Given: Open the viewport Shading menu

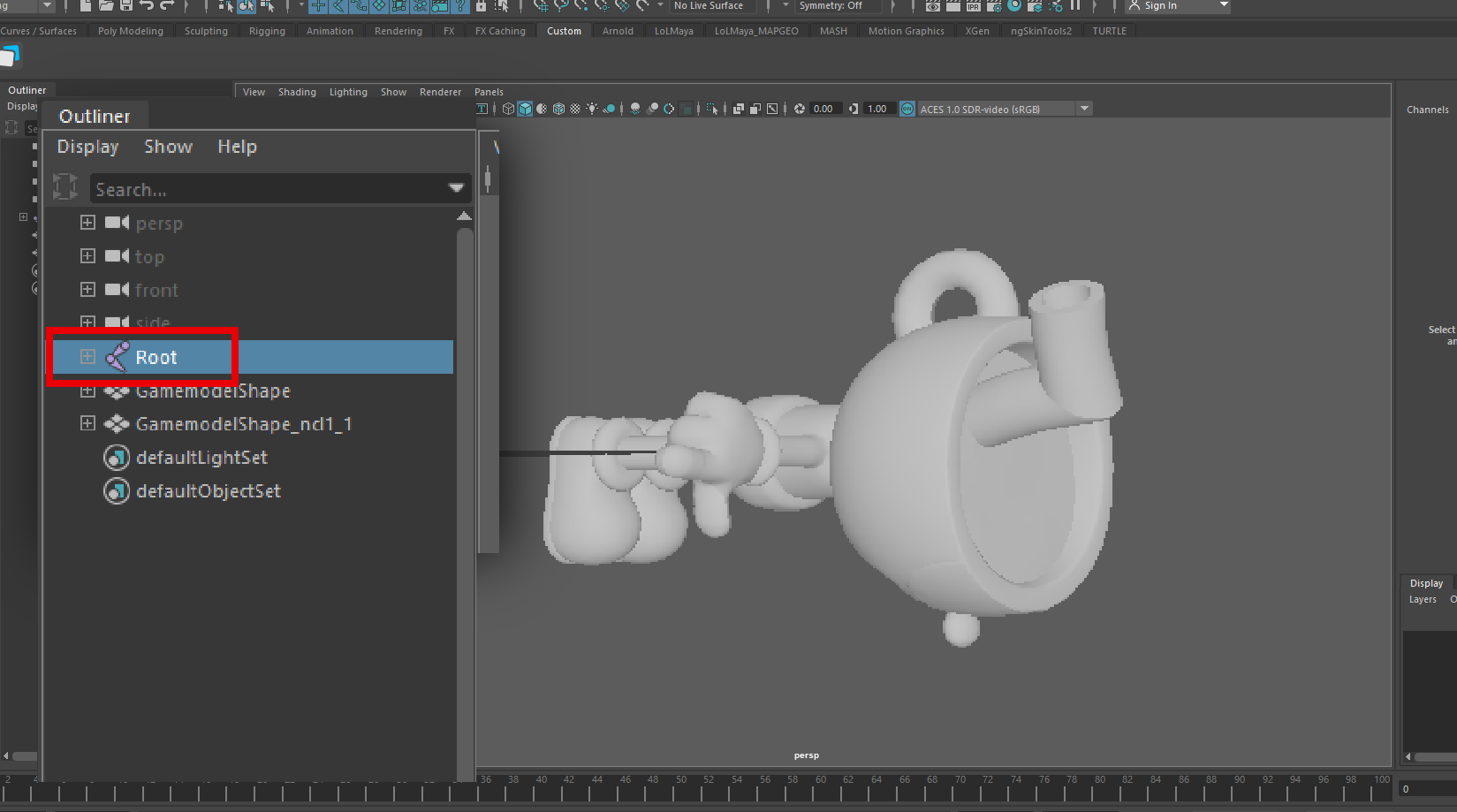Looking at the screenshot, I should [x=297, y=92].
